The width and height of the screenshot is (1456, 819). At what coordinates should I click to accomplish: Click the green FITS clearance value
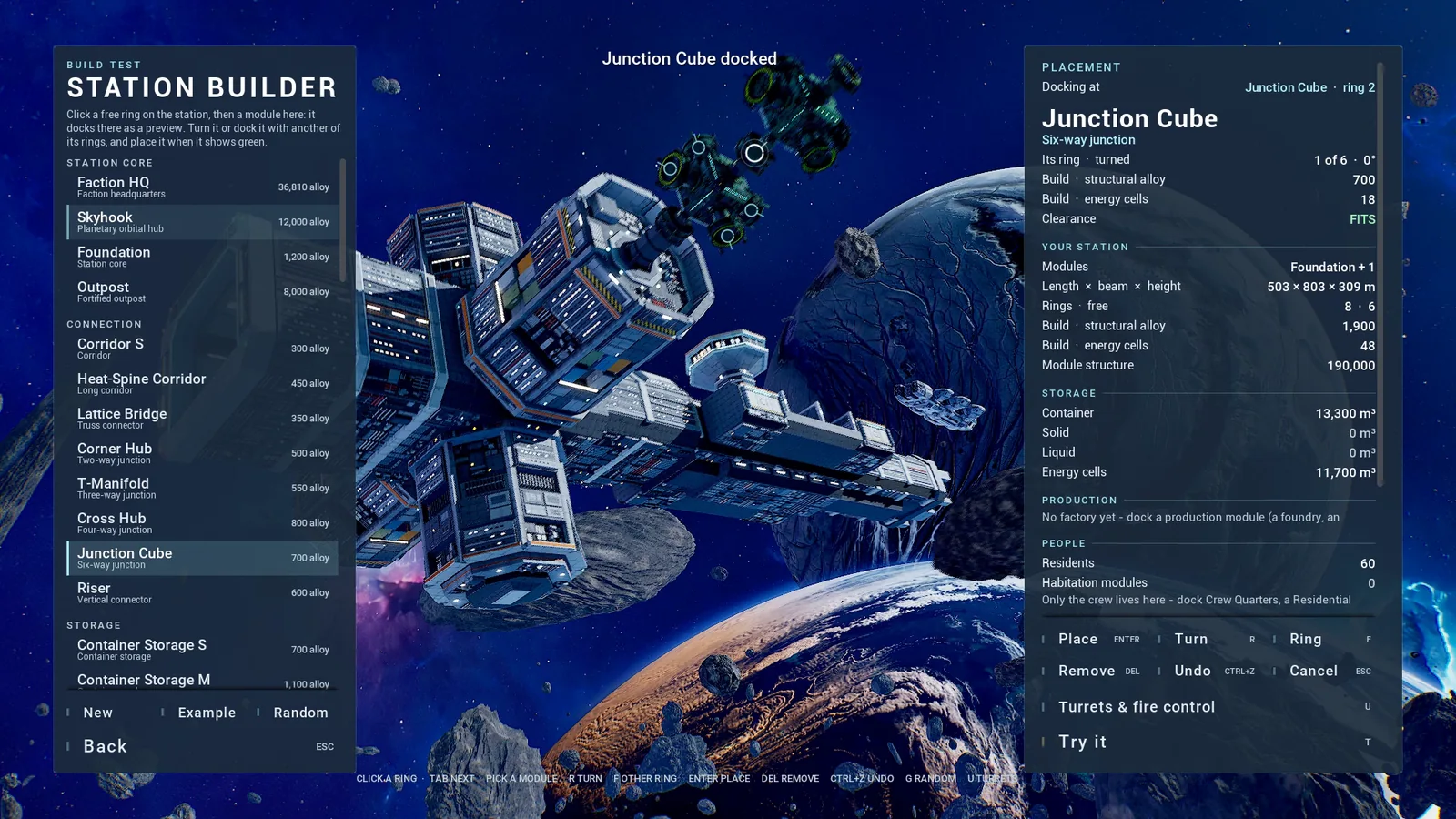[x=1362, y=219]
